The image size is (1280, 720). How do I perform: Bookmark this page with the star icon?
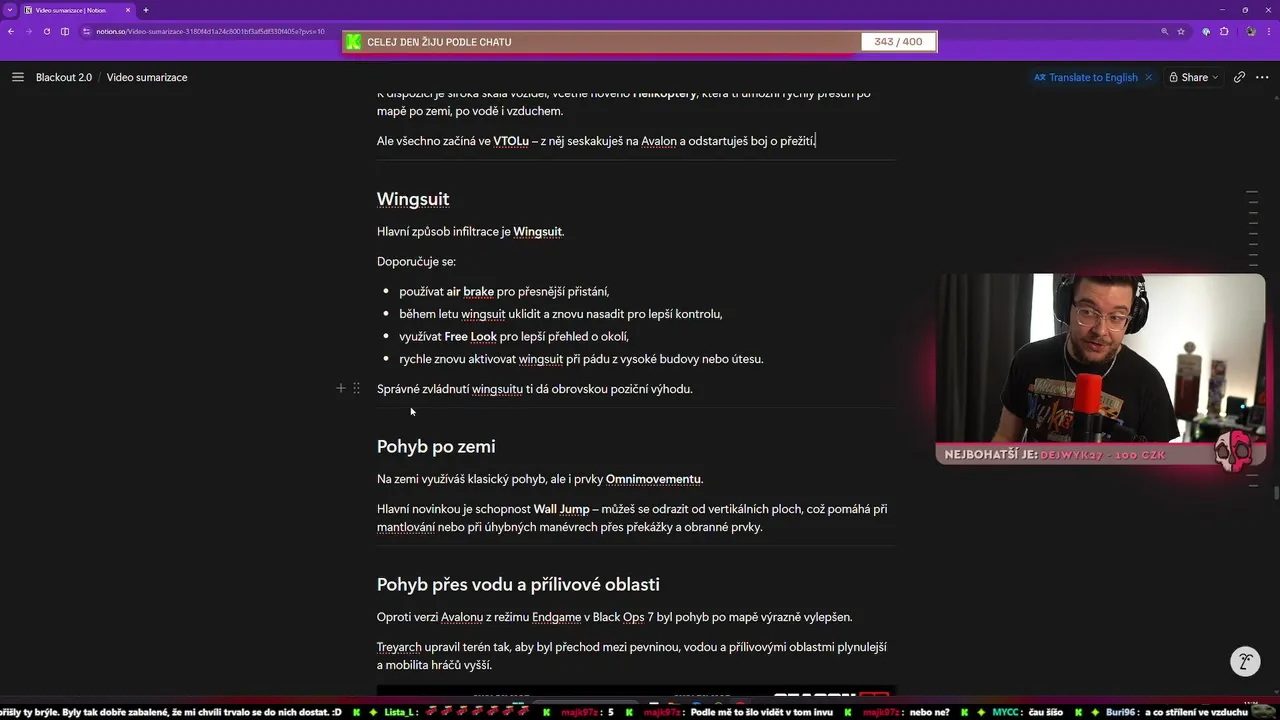point(1181,31)
